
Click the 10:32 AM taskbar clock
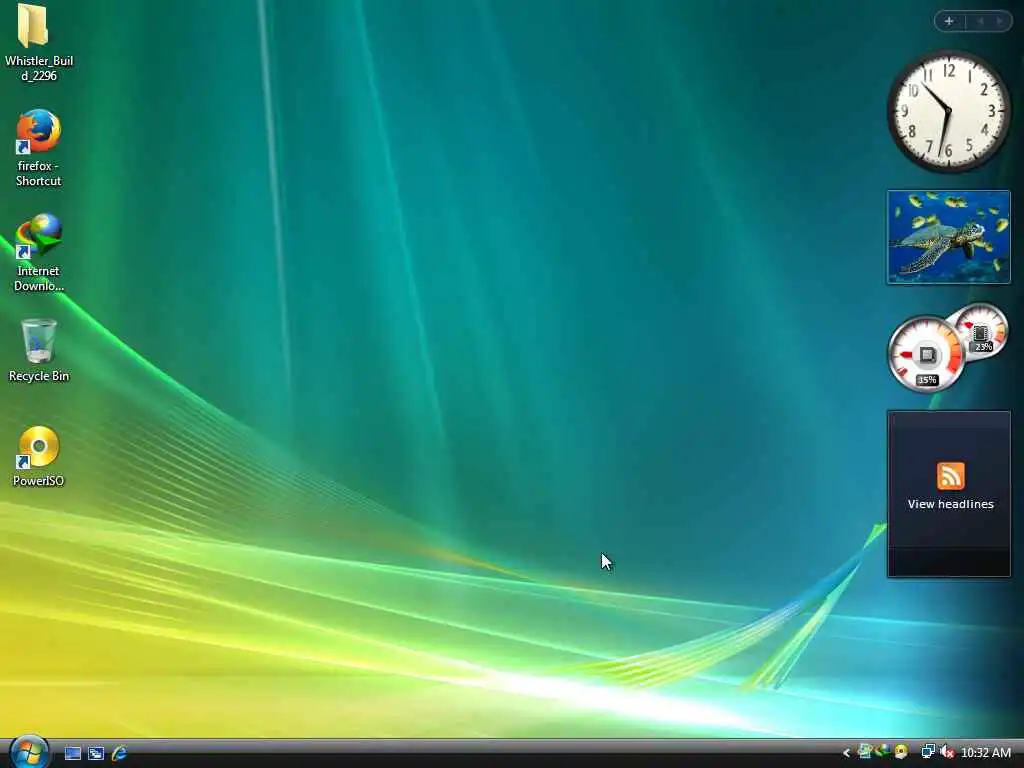986,753
